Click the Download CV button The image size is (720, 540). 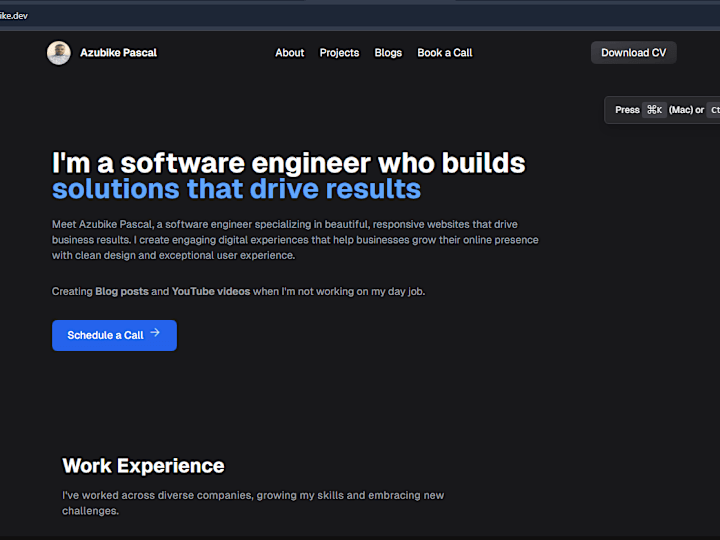click(634, 53)
